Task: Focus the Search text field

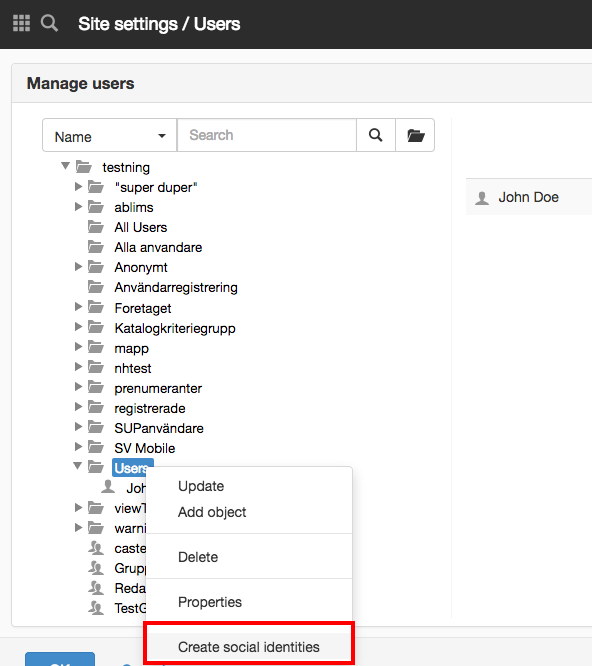Action: (x=267, y=135)
